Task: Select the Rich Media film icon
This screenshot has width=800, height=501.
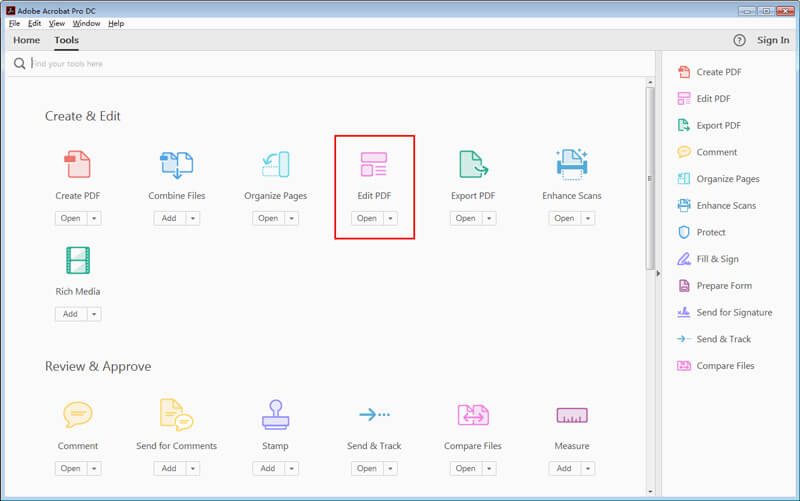Action: coord(77,260)
